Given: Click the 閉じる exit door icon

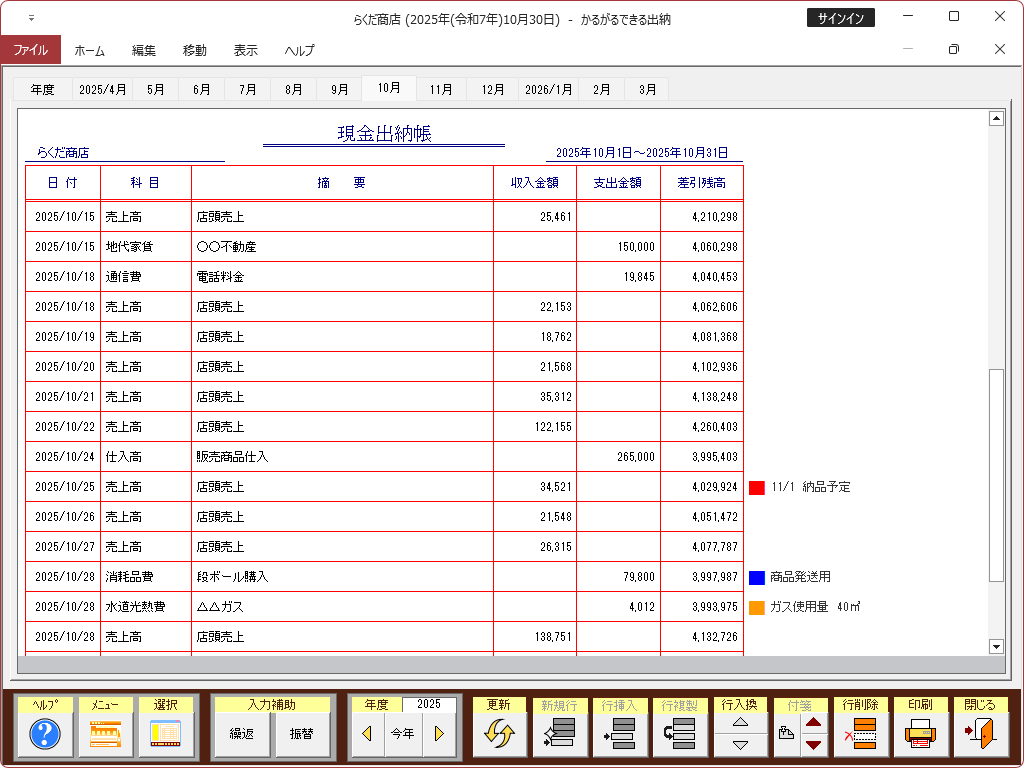Looking at the screenshot, I should (x=980, y=735).
